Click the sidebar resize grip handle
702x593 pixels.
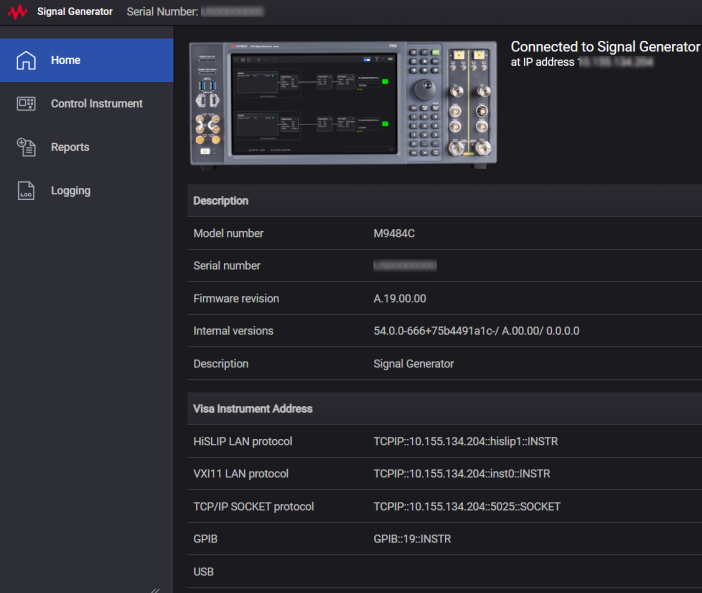pyautogui.click(x=155, y=590)
